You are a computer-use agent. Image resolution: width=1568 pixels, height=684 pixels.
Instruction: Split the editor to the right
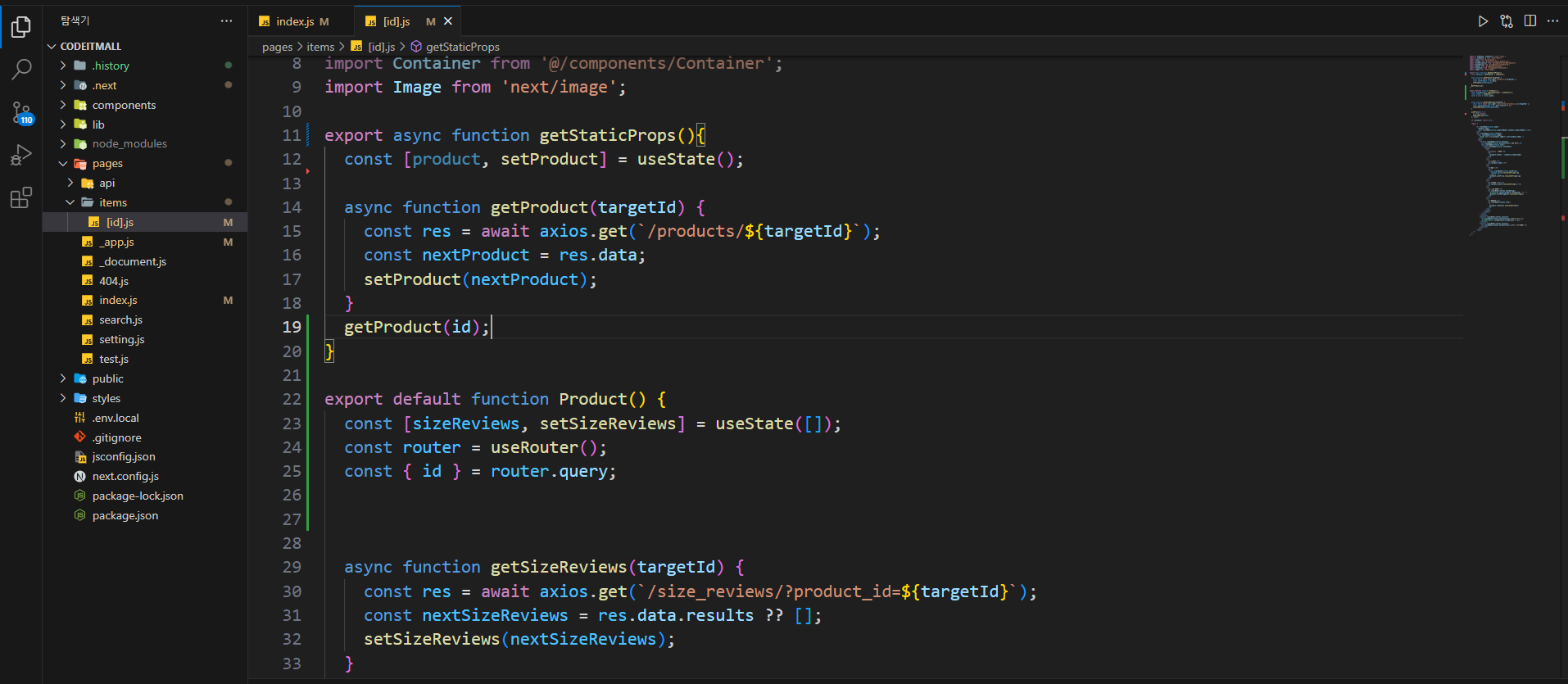pyautogui.click(x=1530, y=21)
